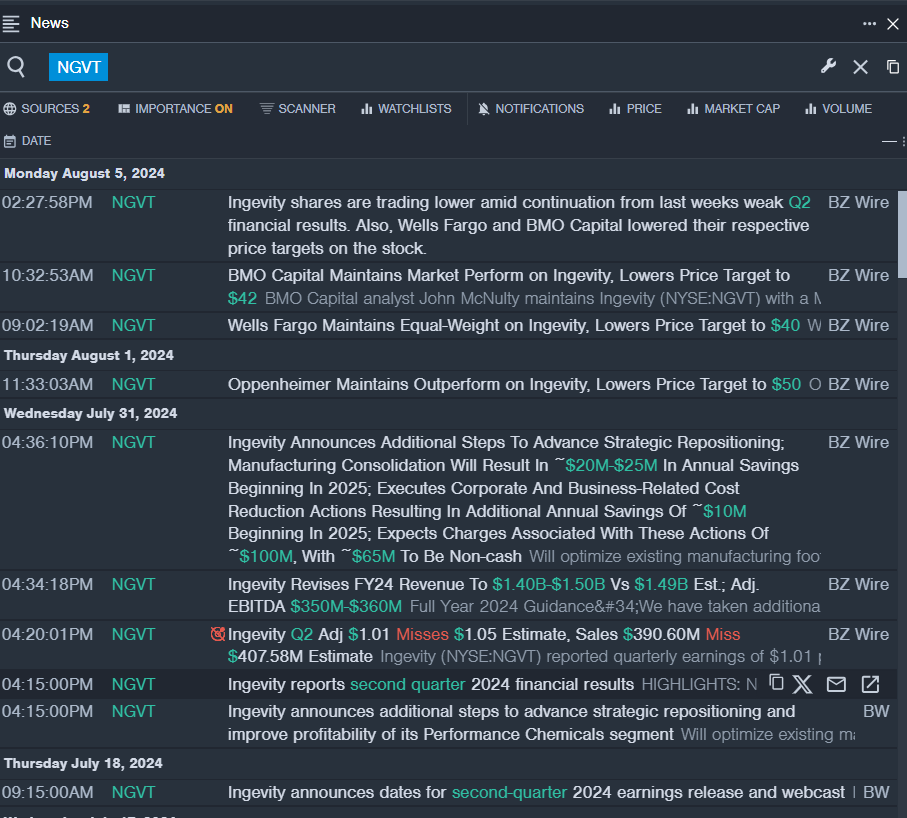Open the story in external window

(870, 684)
